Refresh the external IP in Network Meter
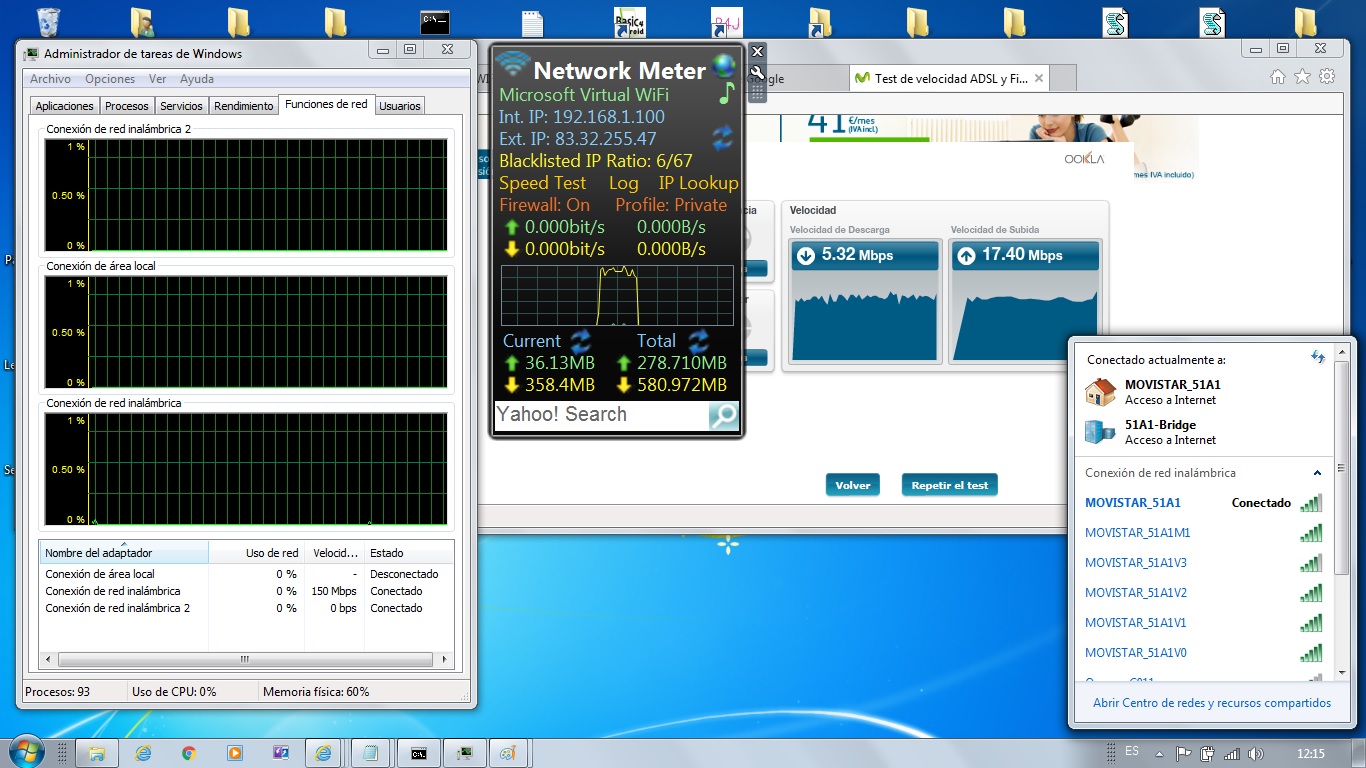Screen dimensions: 1366x768 tap(722, 138)
